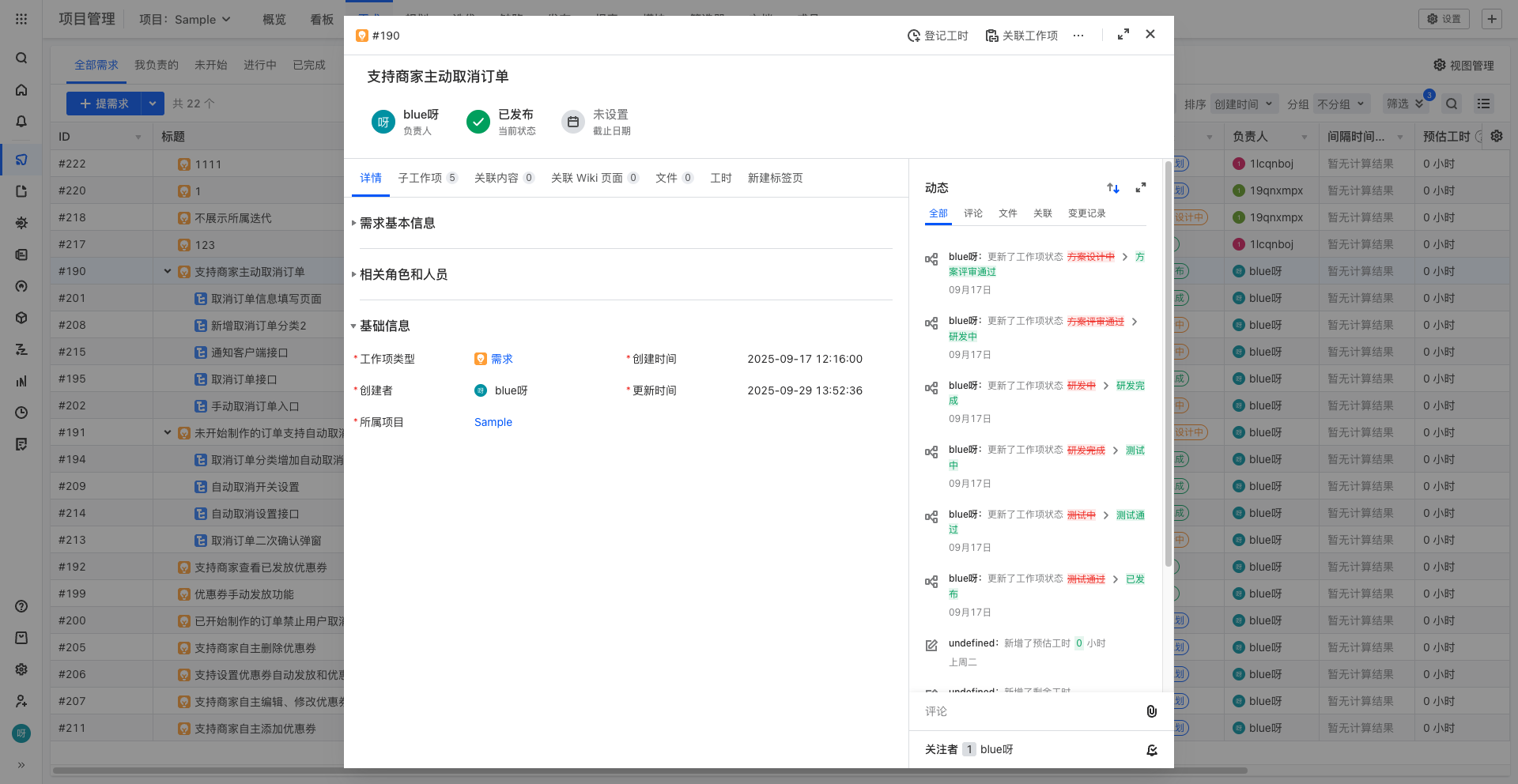Screen dimensions: 1518x784
Task: Click the blue呀 assignee avatar in header
Action: pos(383,122)
